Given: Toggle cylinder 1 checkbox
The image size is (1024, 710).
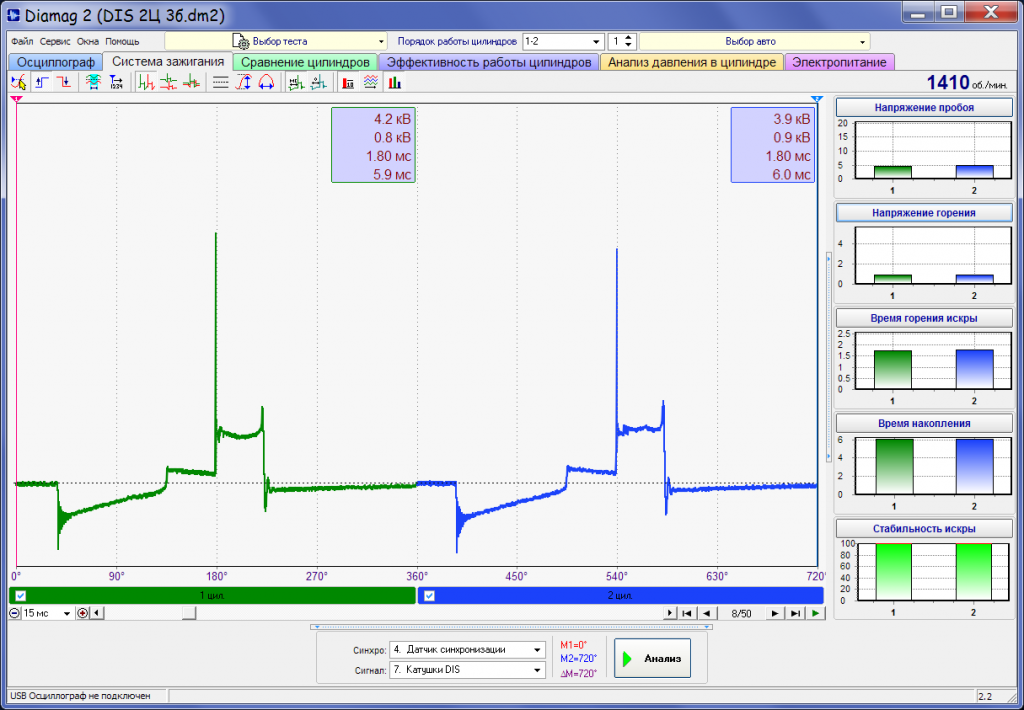Looking at the screenshot, I should 21,596.
